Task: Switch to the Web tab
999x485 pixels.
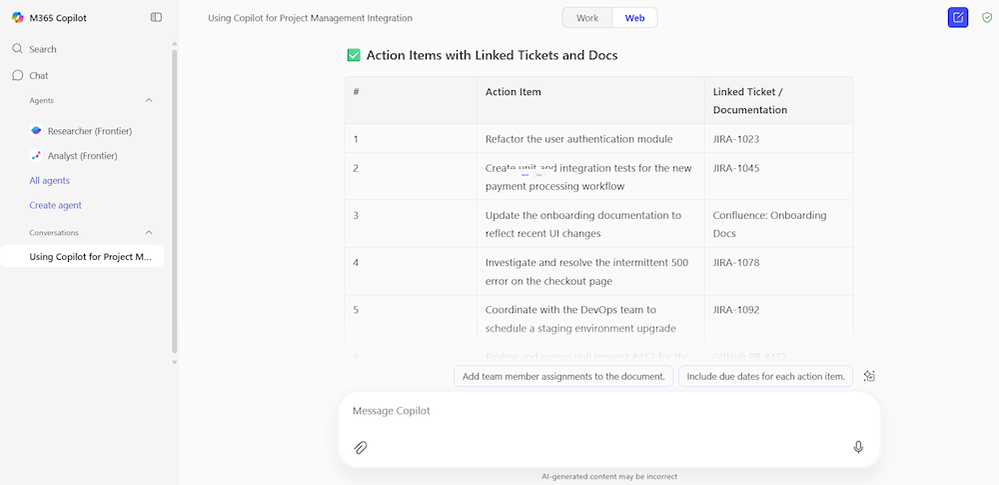Action: (x=635, y=18)
